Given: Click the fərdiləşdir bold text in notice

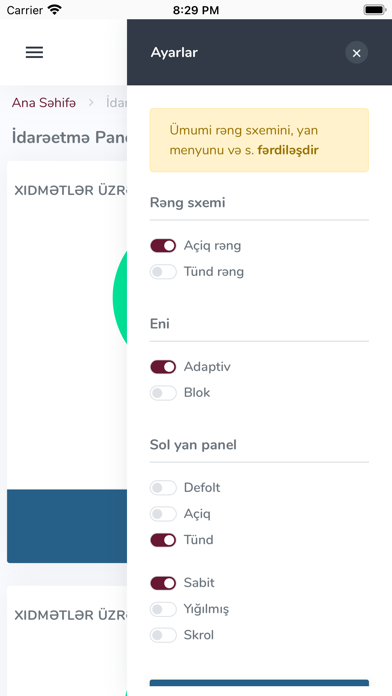Looking at the screenshot, I should pyautogui.click(x=288, y=150).
